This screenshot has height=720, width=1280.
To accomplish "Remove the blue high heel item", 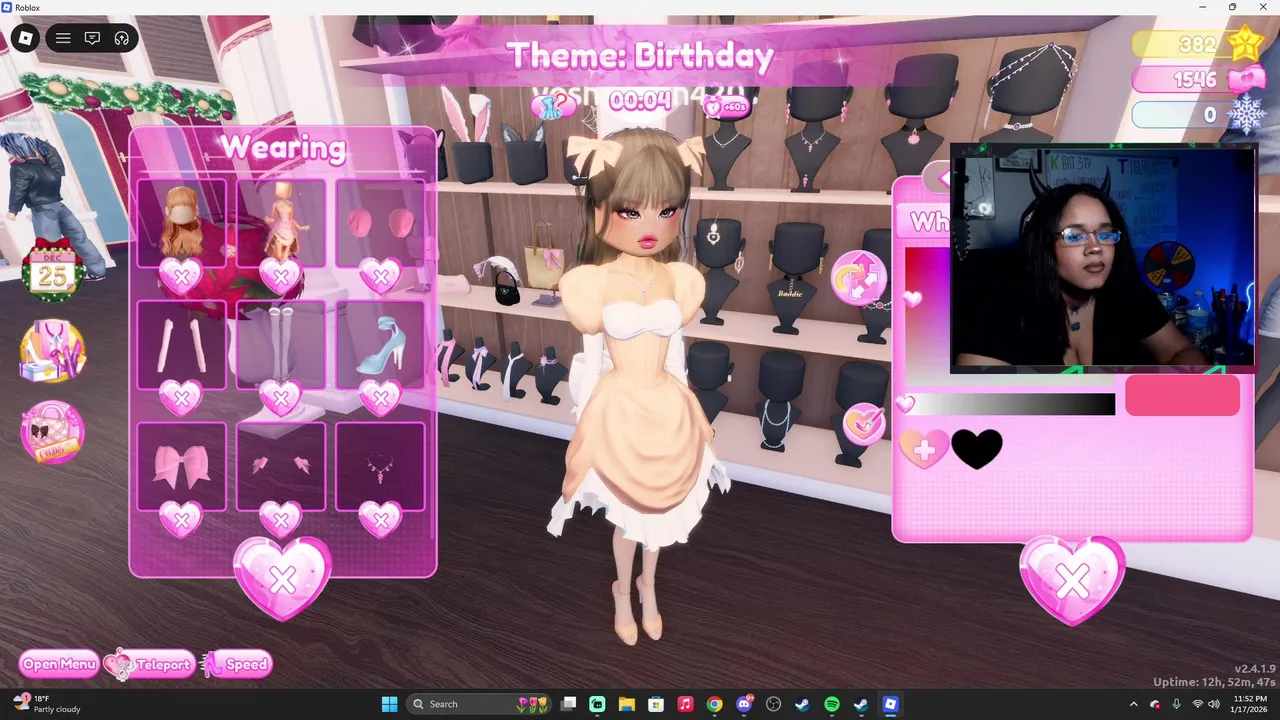I will point(380,398).
